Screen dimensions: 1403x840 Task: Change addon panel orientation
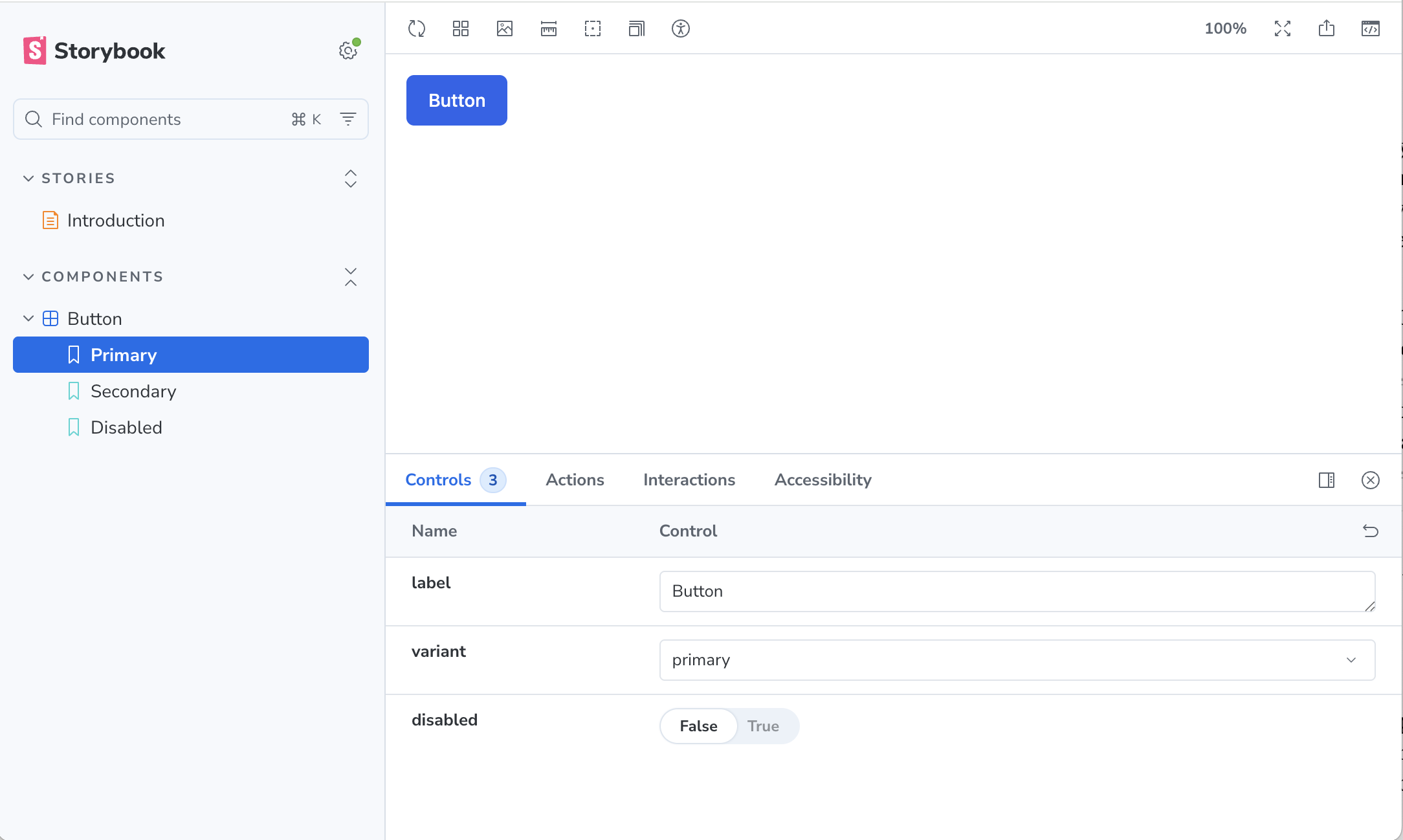click(x=1327, y=480)
